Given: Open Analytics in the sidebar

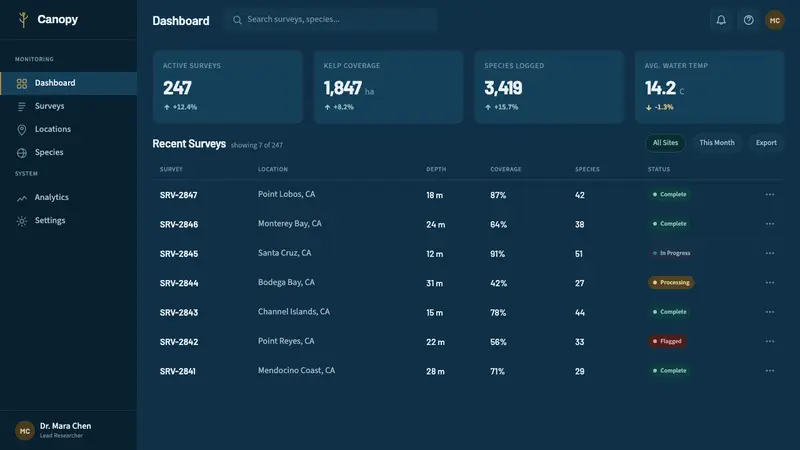Looking at the screenshot, I should pos(68,197).
